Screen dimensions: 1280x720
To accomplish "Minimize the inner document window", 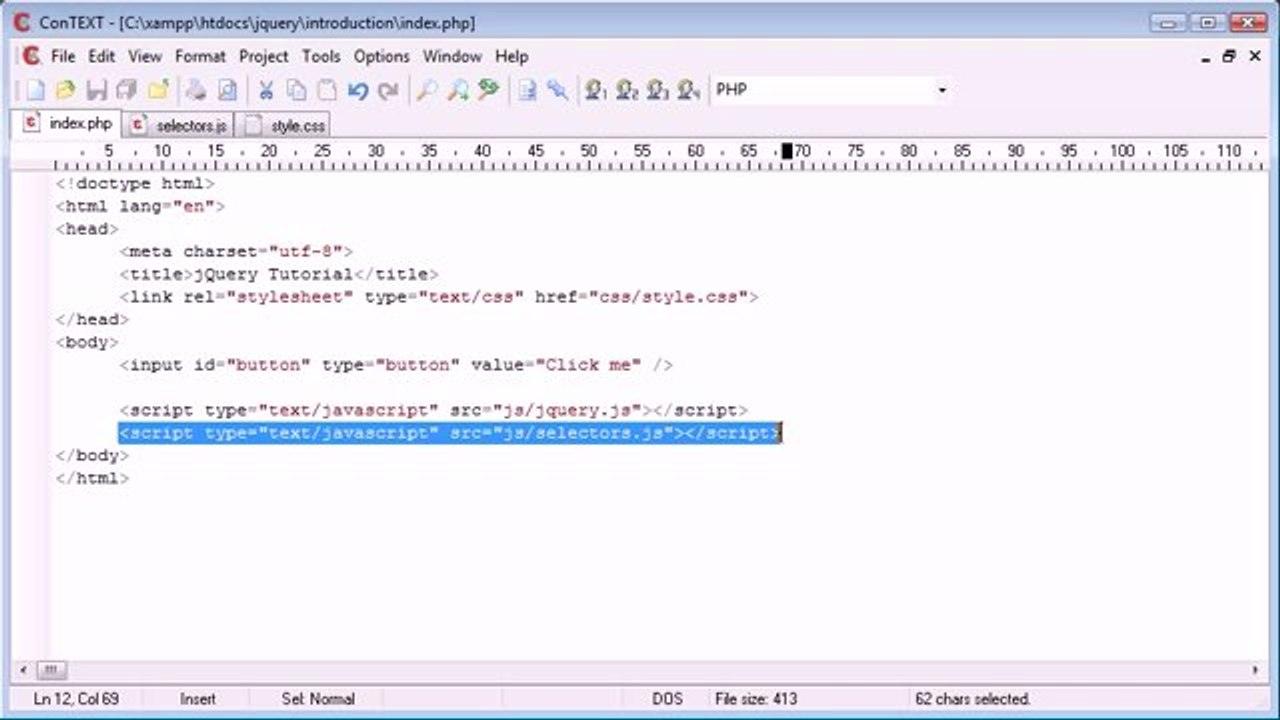I will [1206, 57].
